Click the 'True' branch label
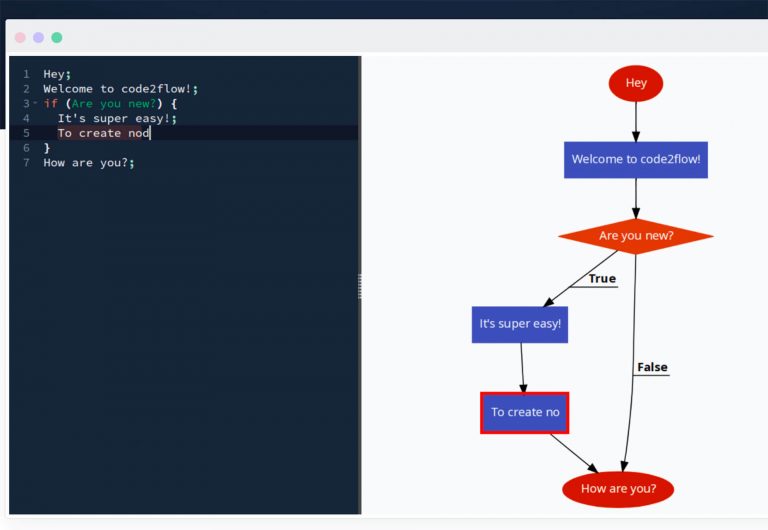 point(602,279)
